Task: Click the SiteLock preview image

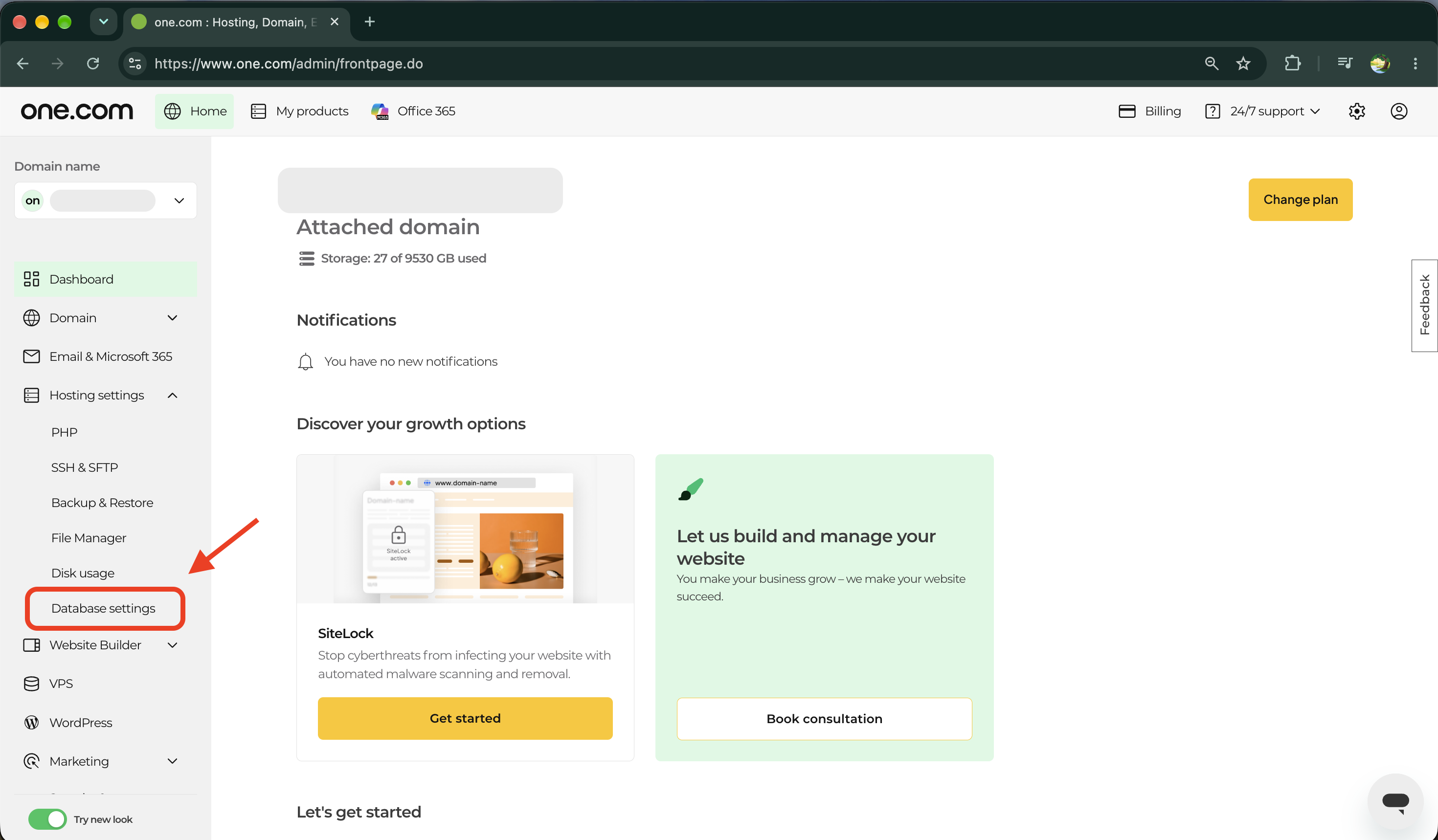Action: 465,529
